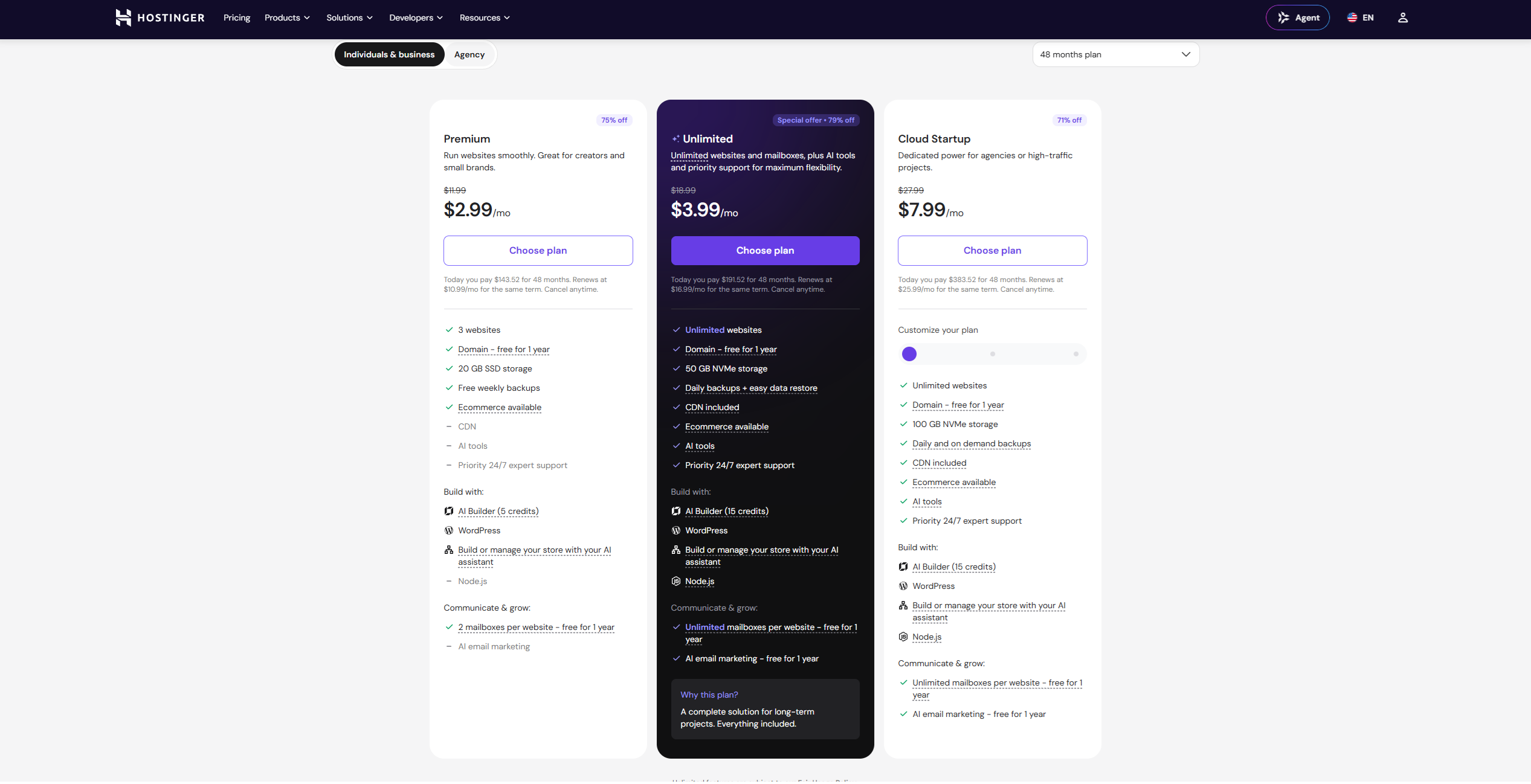Open the EN language selector
The width and height of the screenshot is (1531, 784).
click(1361, 18)
